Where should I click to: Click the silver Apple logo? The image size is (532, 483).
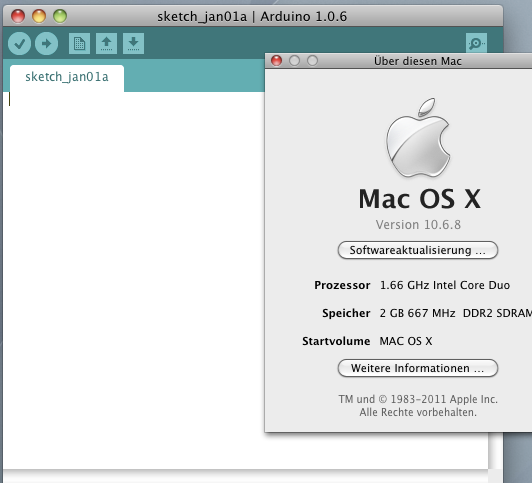418,138
